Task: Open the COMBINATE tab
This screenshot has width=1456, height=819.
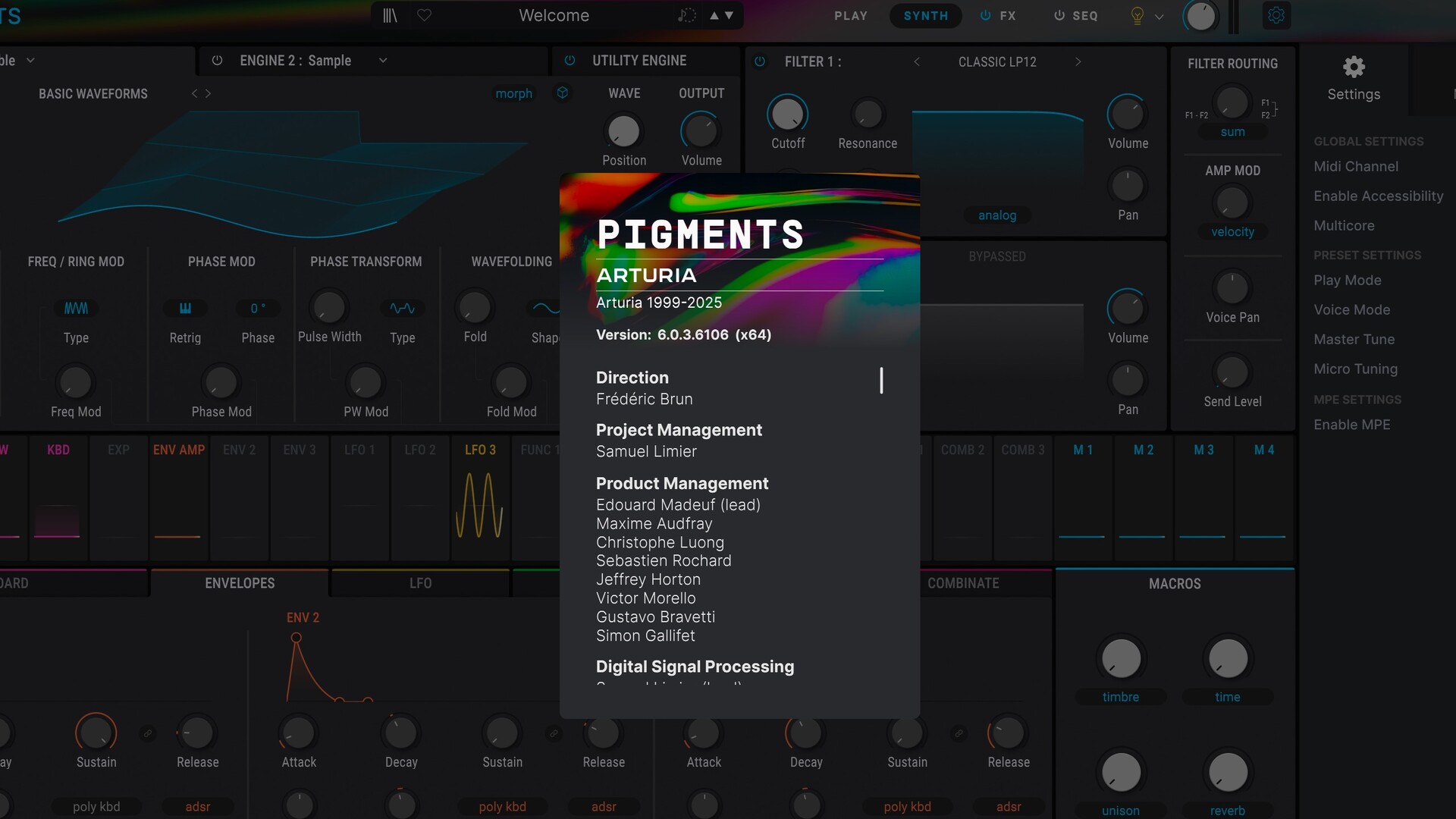Action: tap(963, 583)
